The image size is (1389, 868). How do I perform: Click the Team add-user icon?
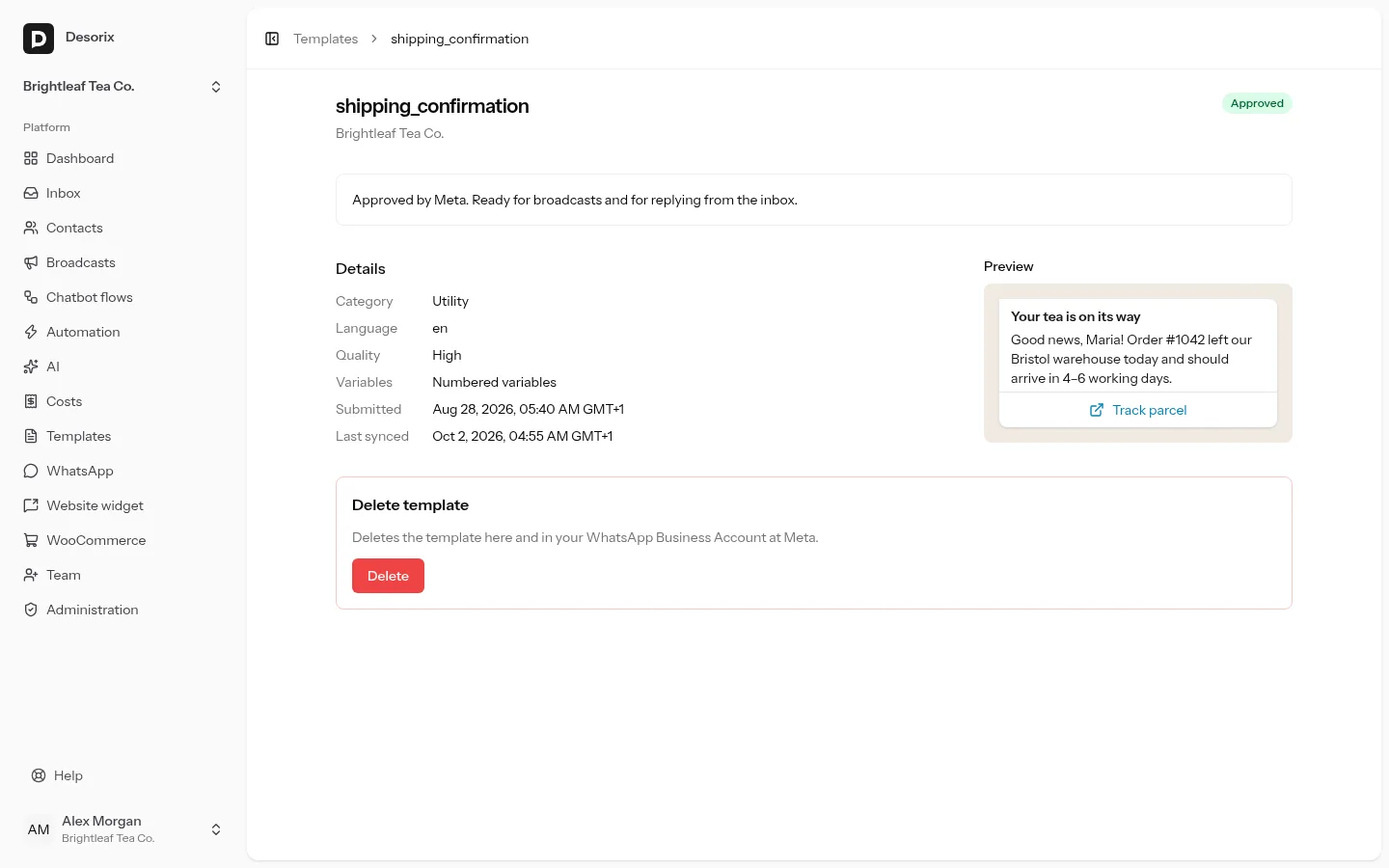point(31,575)
